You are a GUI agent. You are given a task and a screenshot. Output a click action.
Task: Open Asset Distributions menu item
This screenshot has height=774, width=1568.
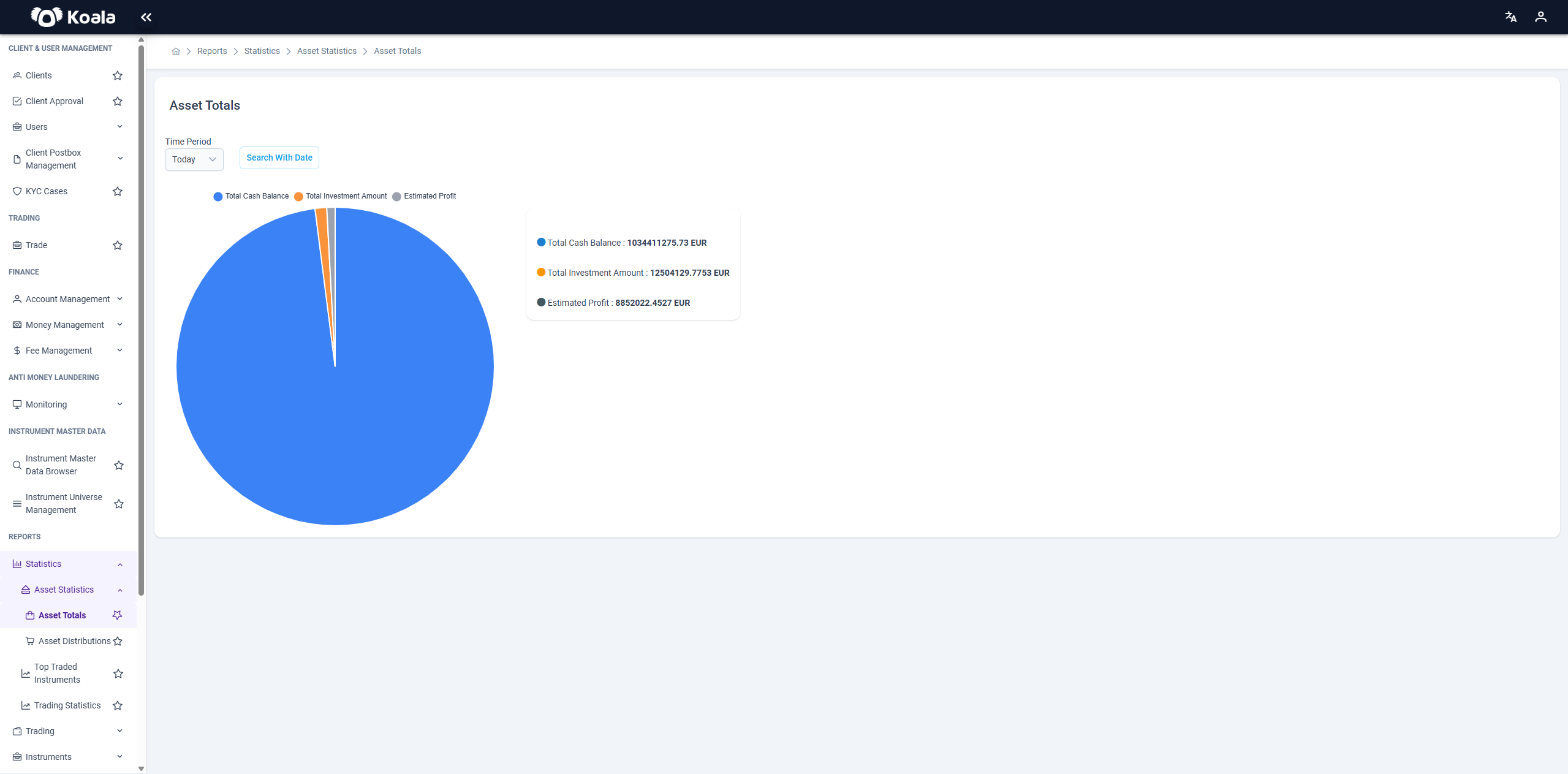(75, 641)
